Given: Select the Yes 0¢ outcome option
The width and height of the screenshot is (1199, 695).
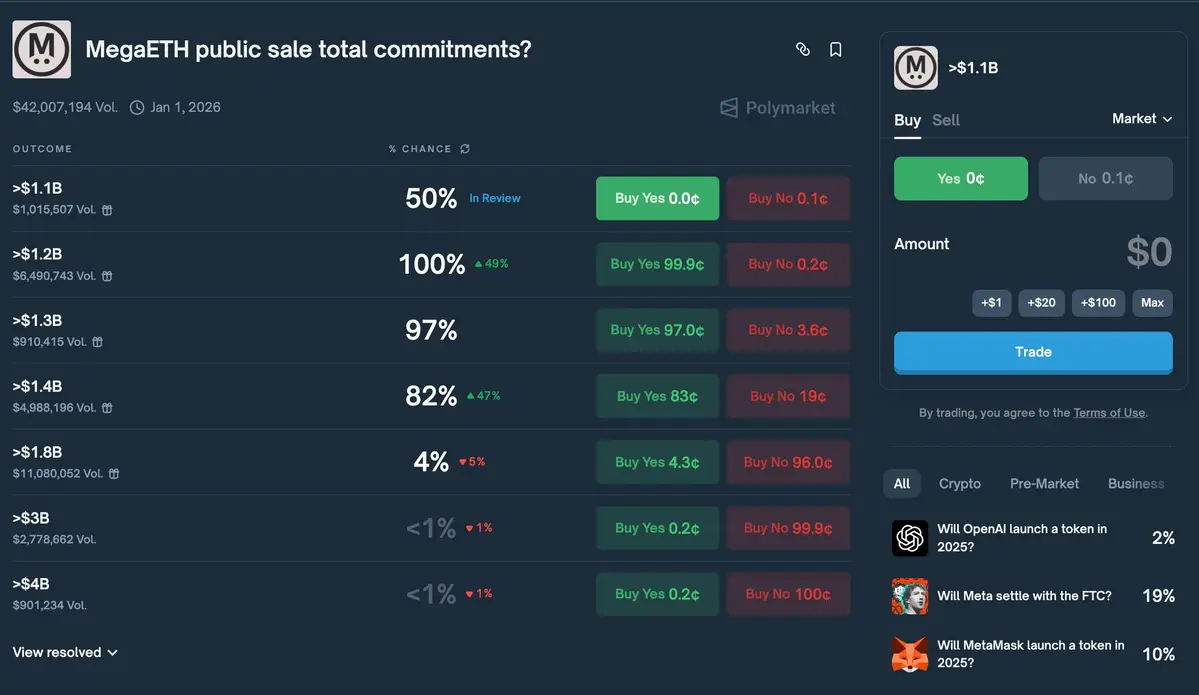Looking at the screenshot, I should pos(960,179).
